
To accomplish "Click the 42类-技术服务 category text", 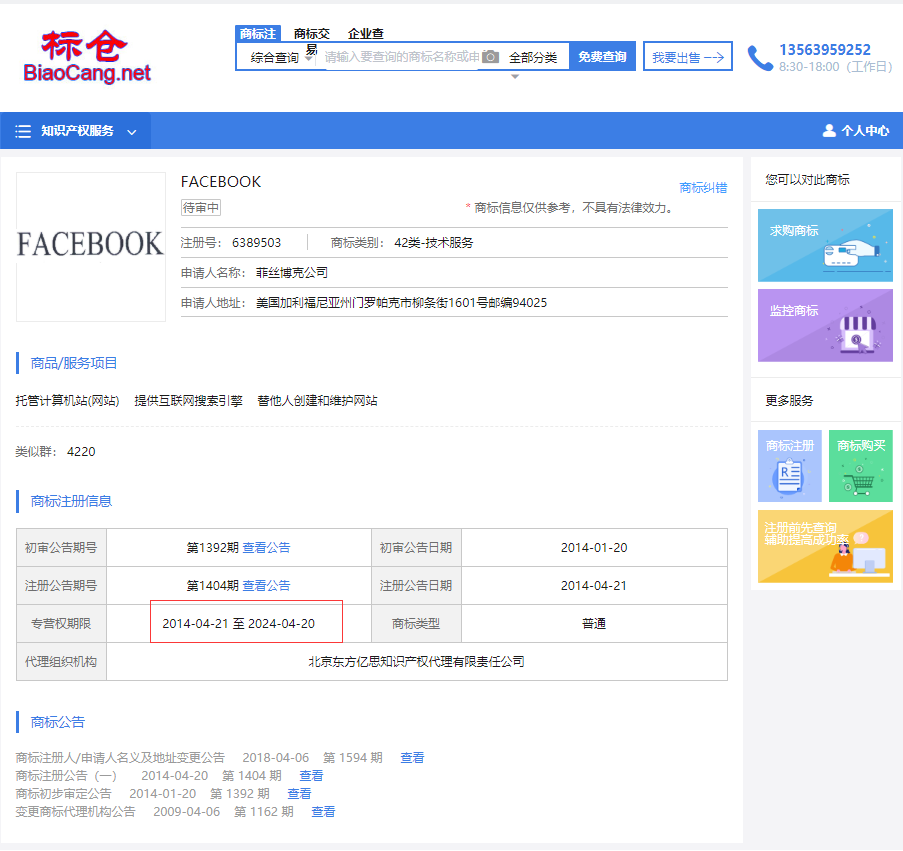I will coord(434,243).
